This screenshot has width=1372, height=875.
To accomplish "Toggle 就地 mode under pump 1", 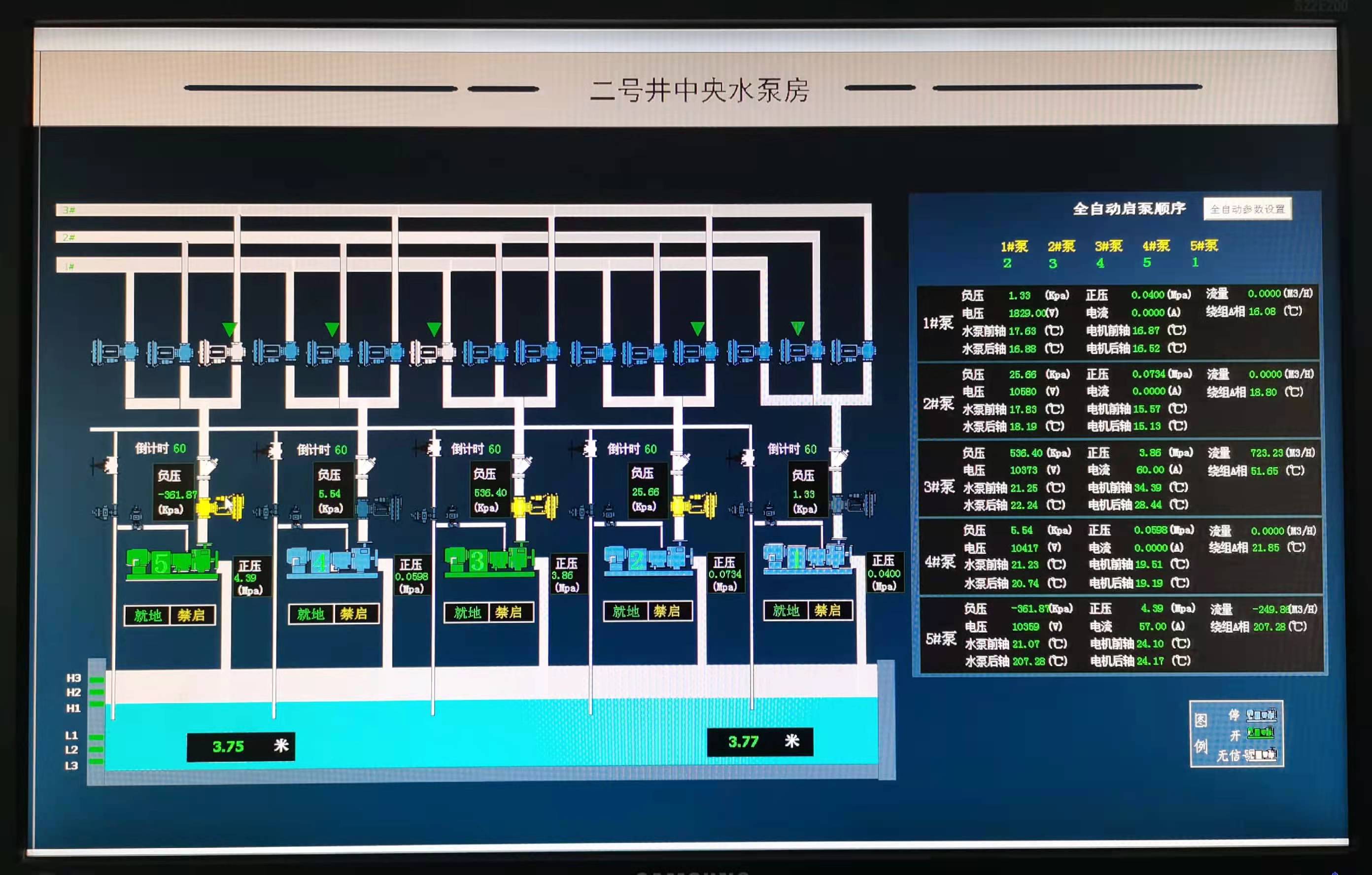I will 786,611.
